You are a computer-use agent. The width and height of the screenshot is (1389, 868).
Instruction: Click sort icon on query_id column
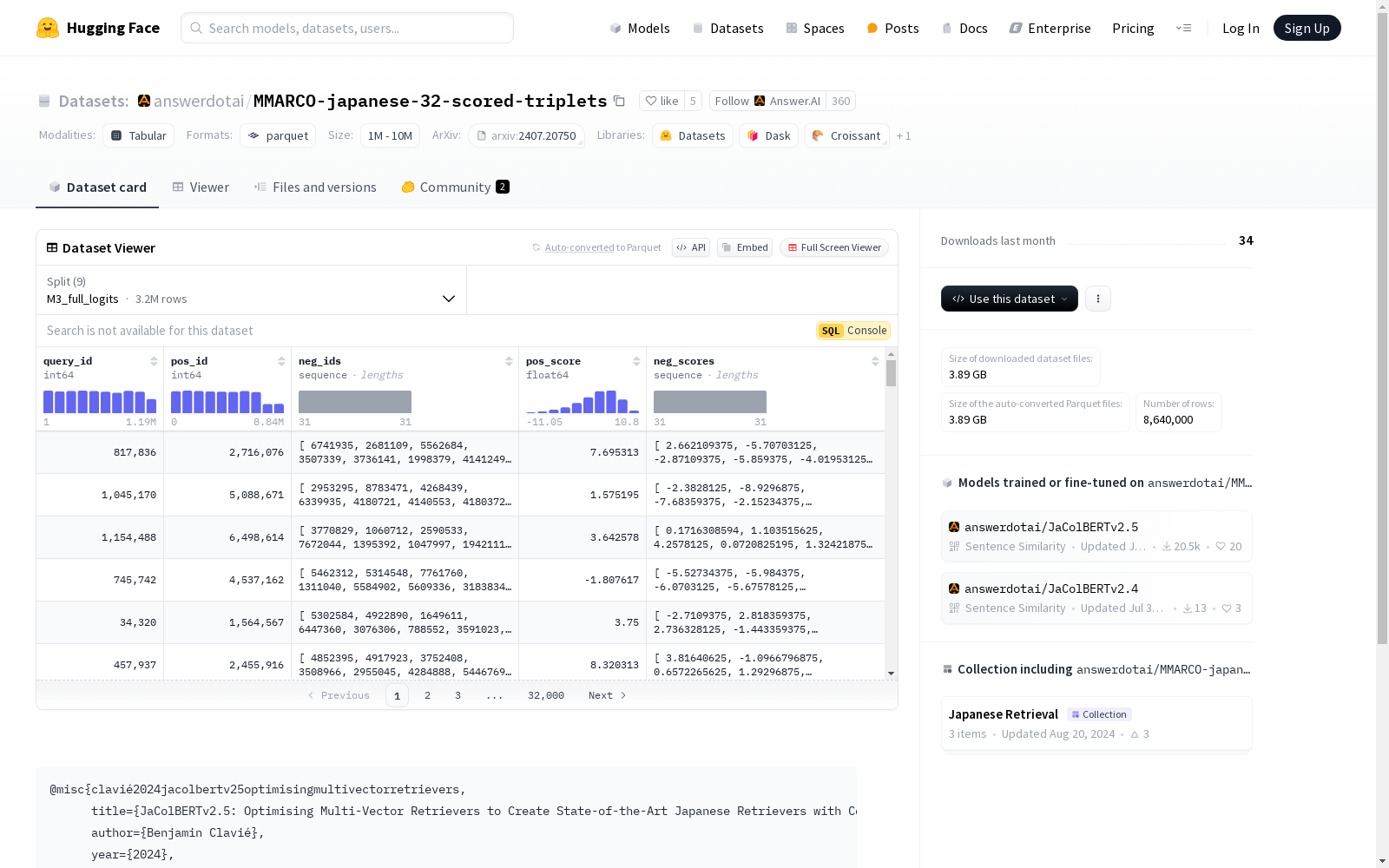154,361
